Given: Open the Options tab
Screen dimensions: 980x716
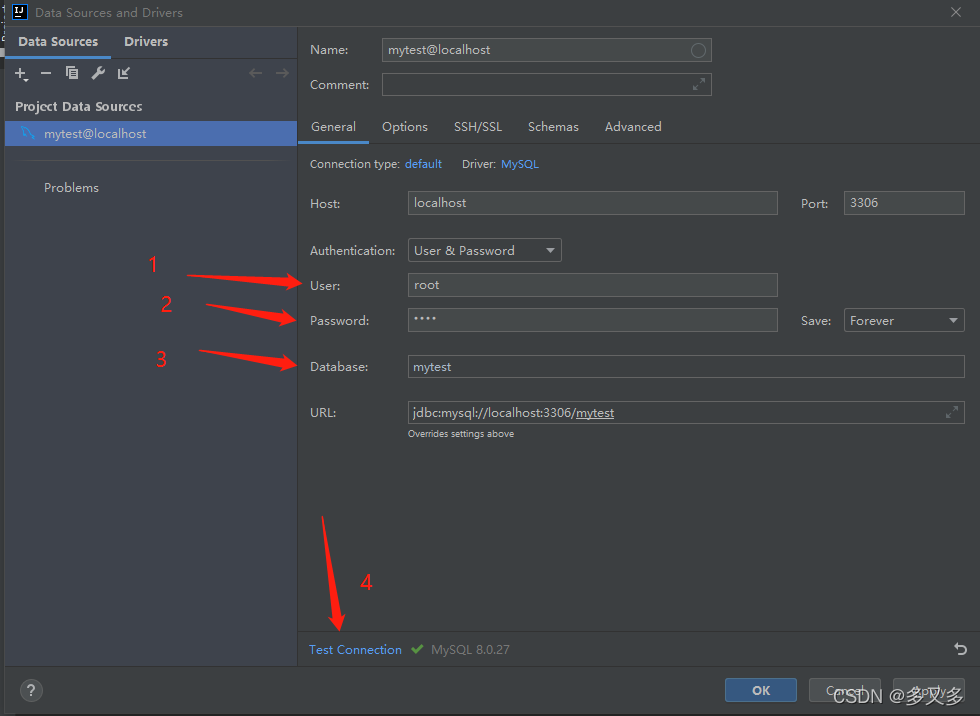Looking at the screenshot, I should click(x=404, y=127).
